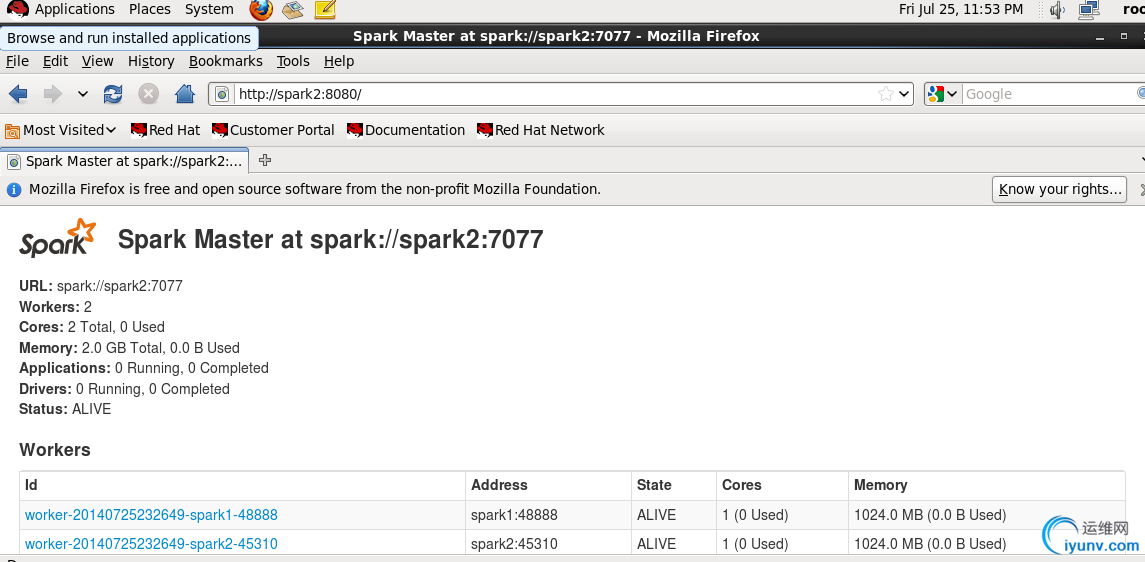Click the URL field showing http://spark2:8080/
The height and width of the screenshot is (562, 1145).
pos(555,94)
